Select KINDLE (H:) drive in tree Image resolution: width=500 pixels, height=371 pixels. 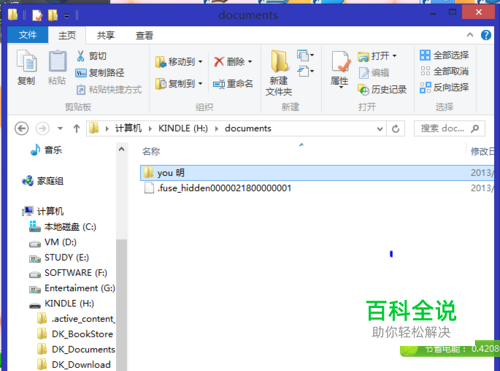pos(62,304)
